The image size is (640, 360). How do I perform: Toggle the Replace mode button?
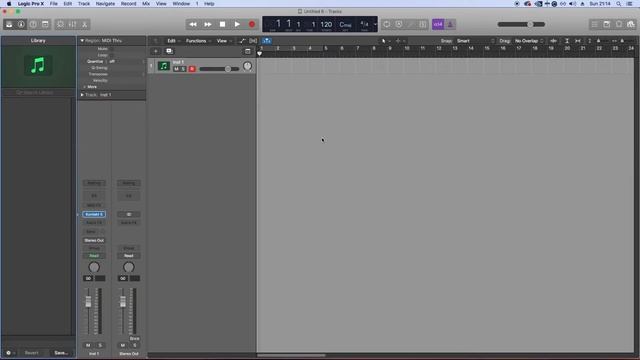click(x=399, y=24)
